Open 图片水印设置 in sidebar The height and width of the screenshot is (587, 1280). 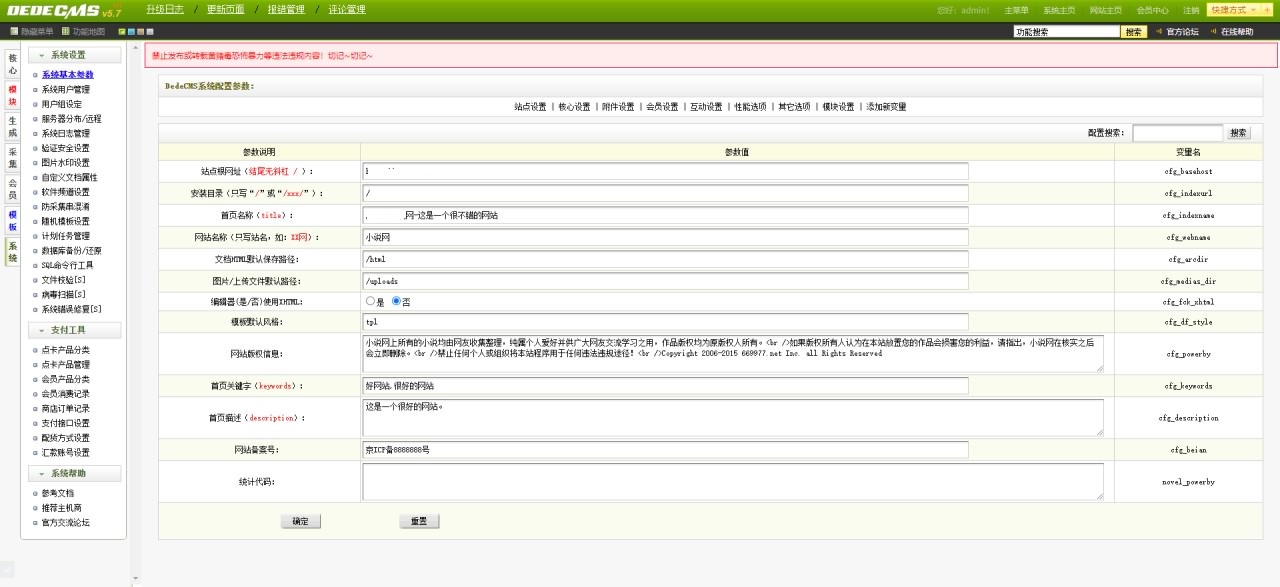(x=65, y=163)
